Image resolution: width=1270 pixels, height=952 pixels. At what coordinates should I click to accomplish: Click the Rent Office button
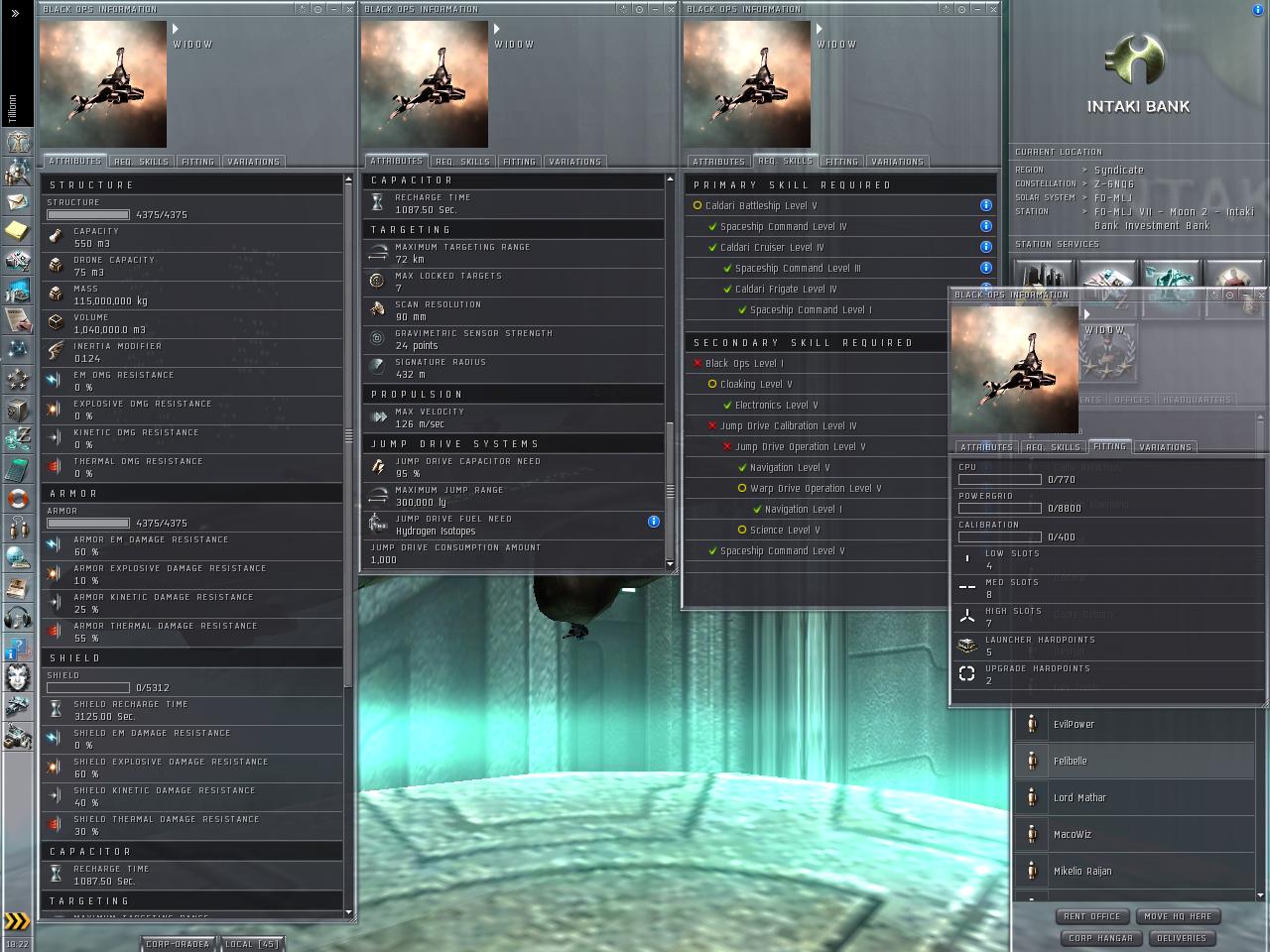tap(1091, 916)
